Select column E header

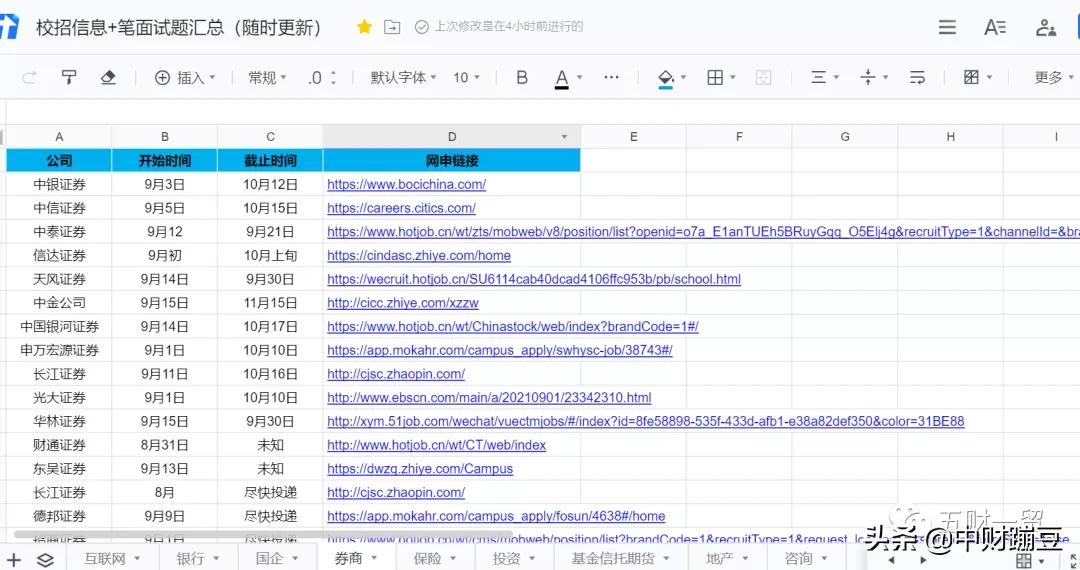coord(633,137)
